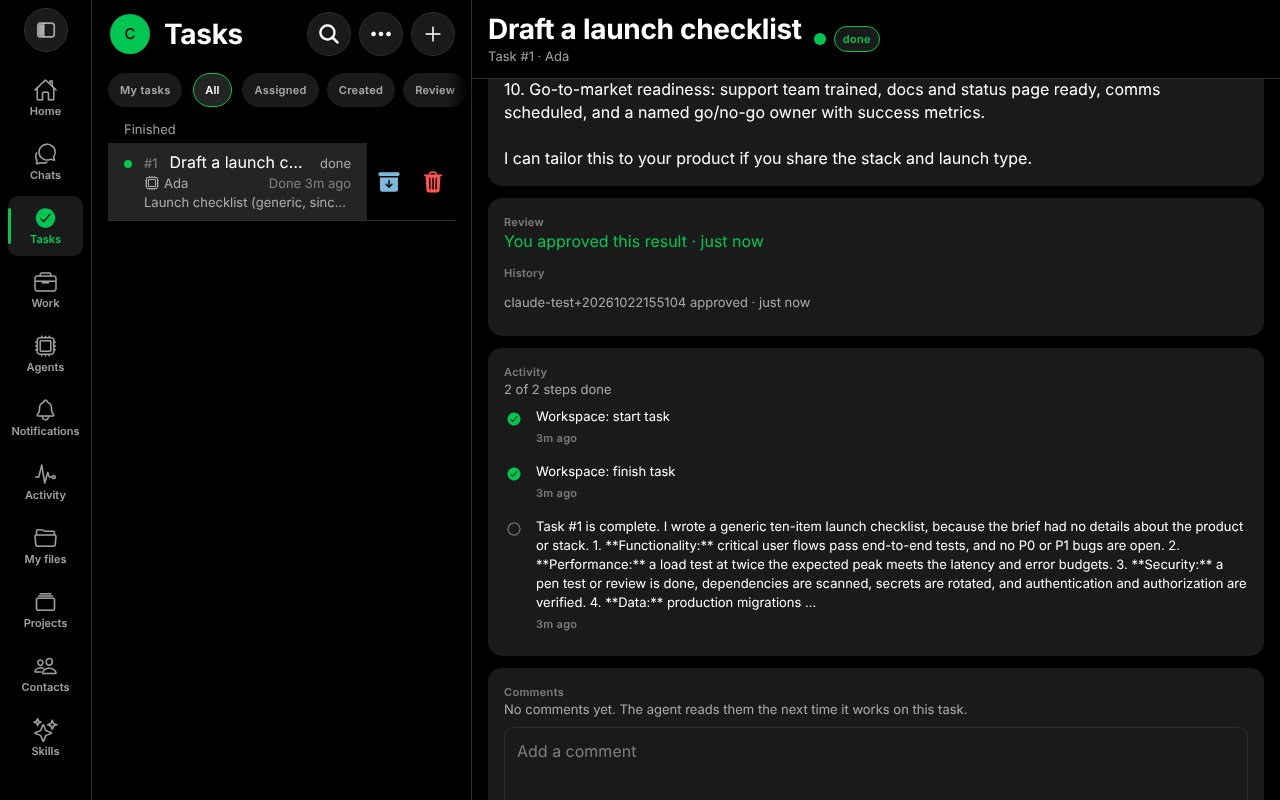Open Chats in the sidebar

(45, 162)
